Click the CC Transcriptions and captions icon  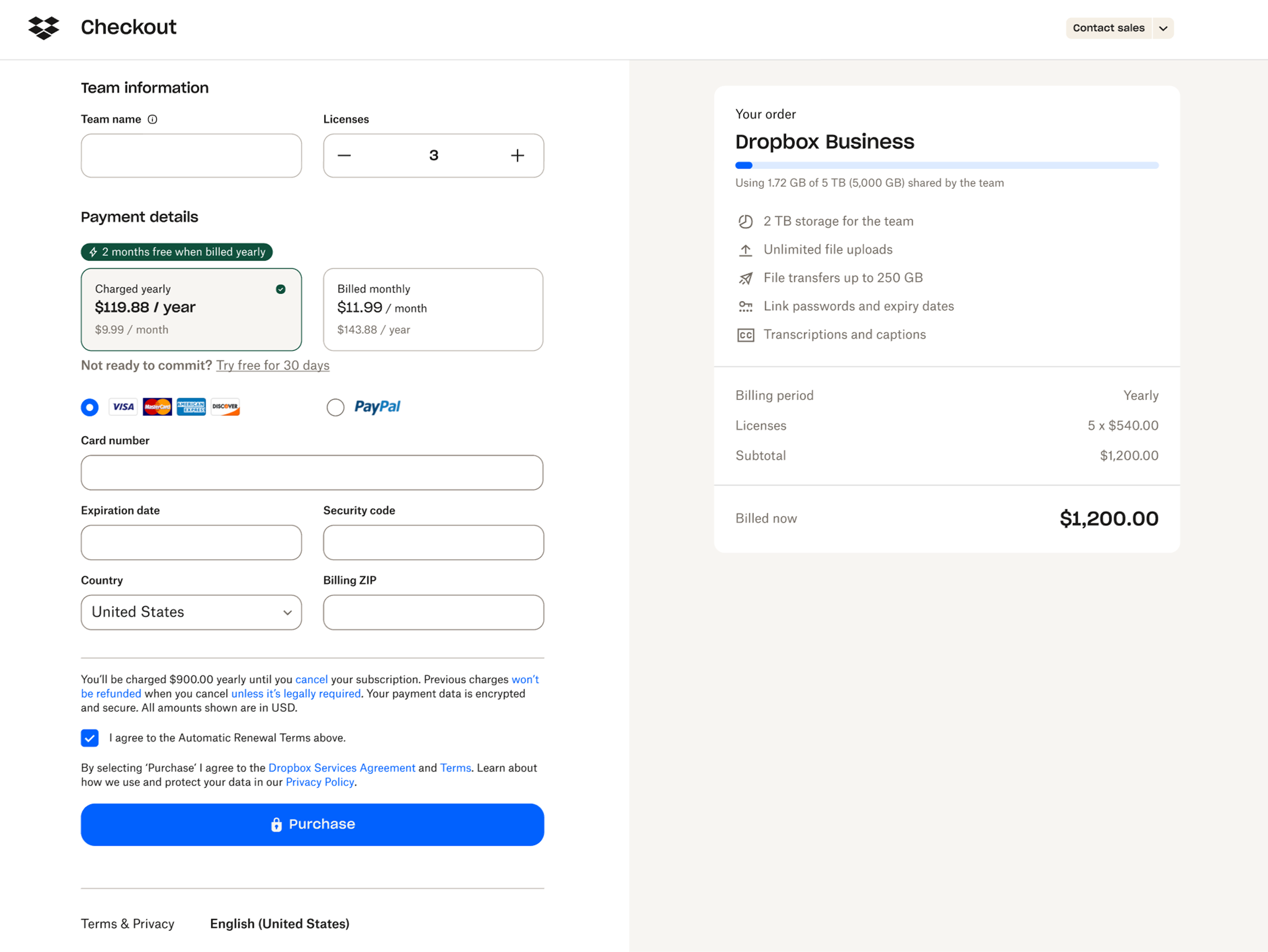tap(745, 335)
